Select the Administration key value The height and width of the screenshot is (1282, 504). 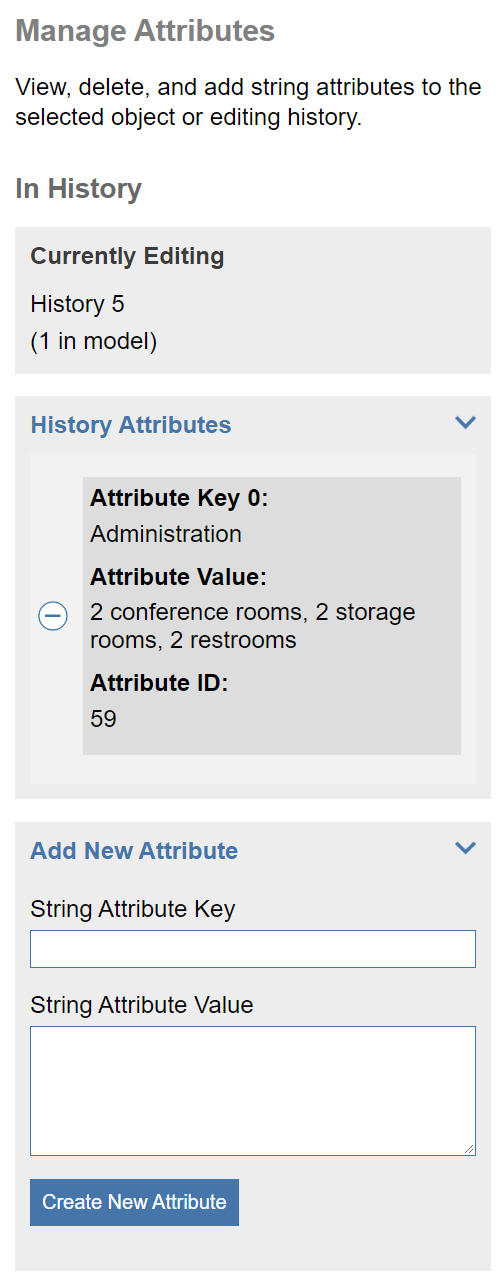tap(166, 534)
